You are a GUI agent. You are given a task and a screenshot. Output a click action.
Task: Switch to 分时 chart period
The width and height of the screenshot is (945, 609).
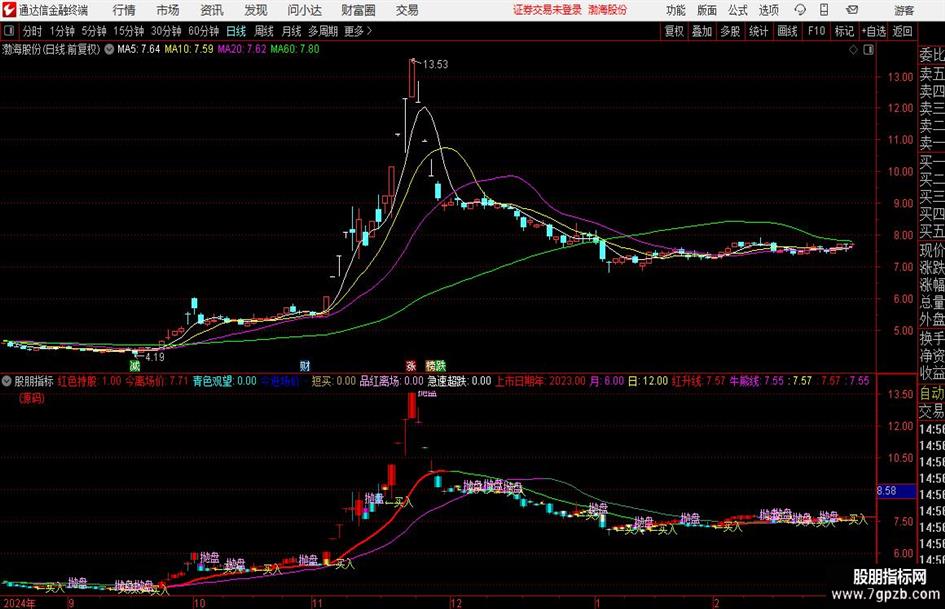[32, 31]
